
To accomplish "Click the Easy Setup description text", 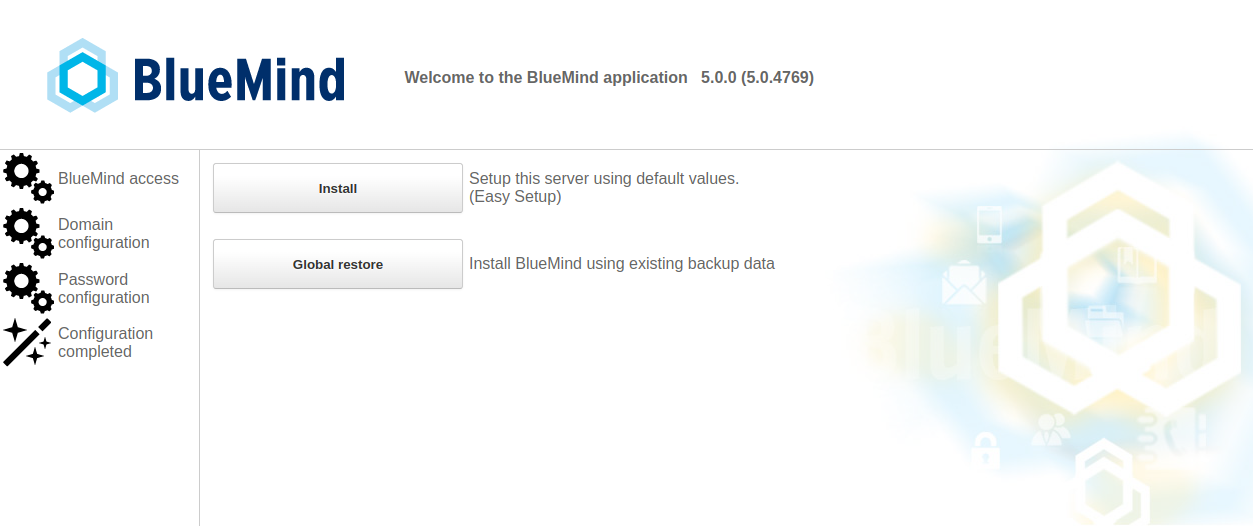I will coord(603,188).
